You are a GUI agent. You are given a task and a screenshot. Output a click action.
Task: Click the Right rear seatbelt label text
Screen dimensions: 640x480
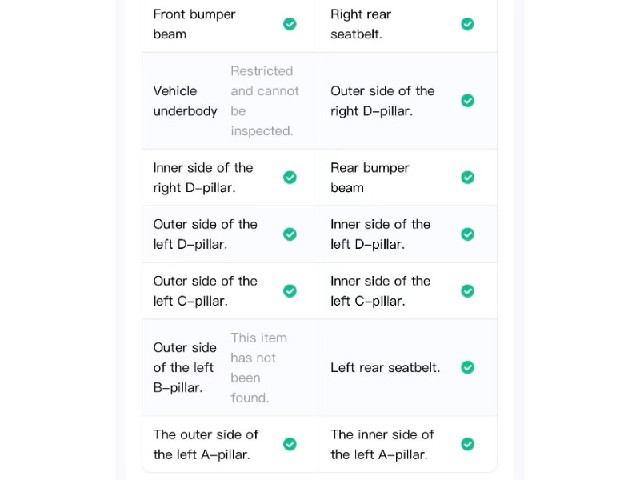(x=361, y=24)
